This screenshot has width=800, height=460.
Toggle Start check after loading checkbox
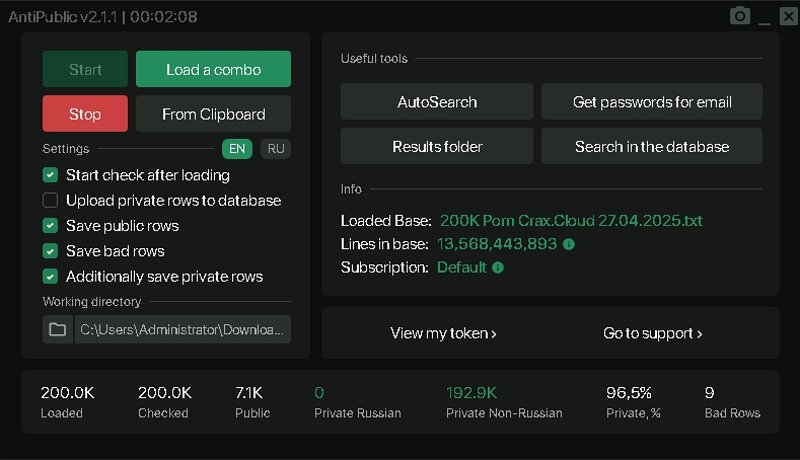pos(50,175)
